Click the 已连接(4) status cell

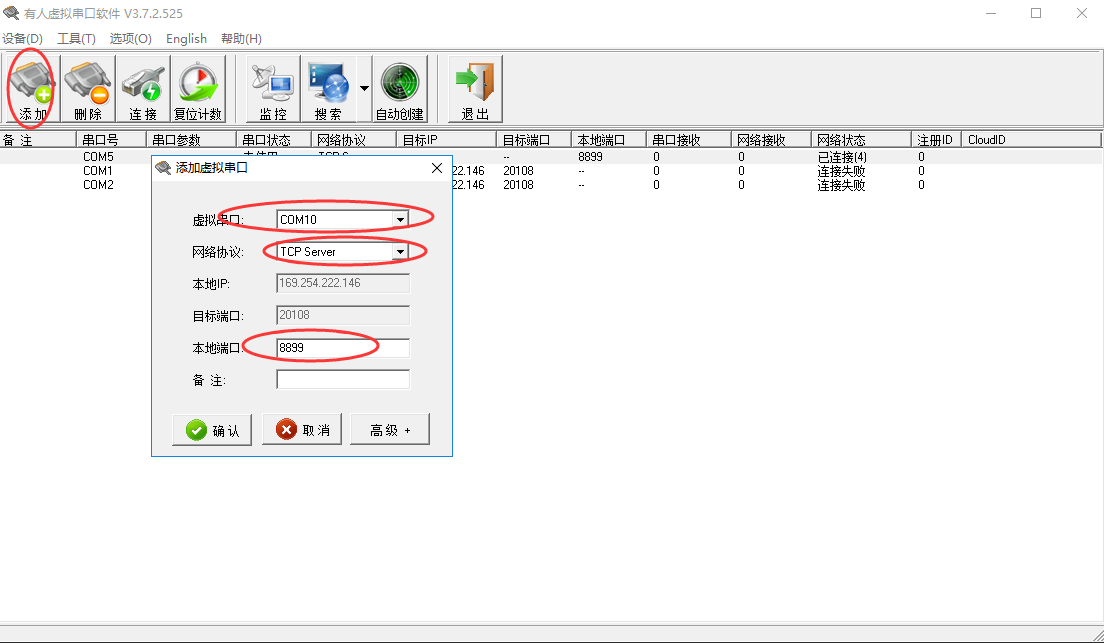click(x=841, y=157)
